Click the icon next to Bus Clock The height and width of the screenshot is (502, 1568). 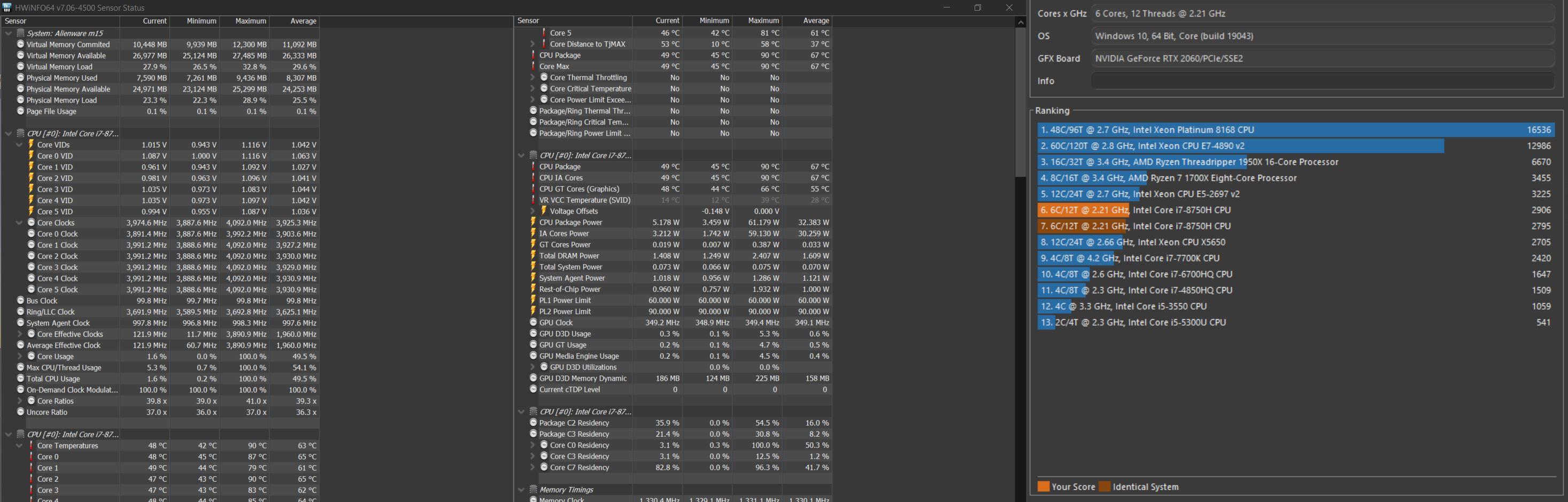click(x=21, y=300)
